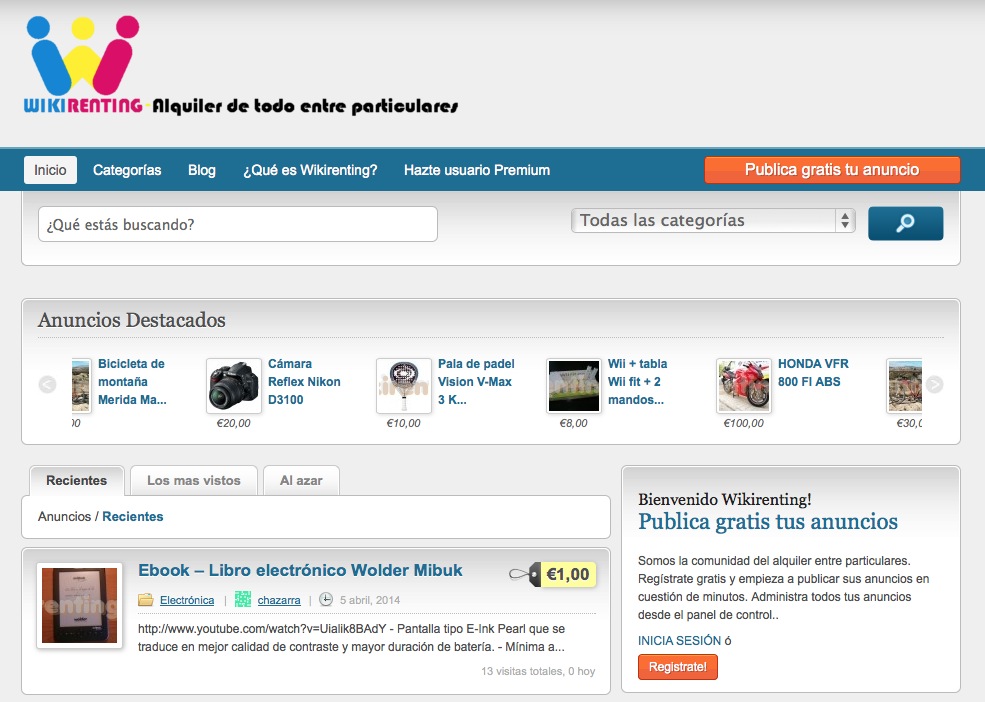
Task: Switch to the Los mas vistos tab
Action: (x=194, y=481)
